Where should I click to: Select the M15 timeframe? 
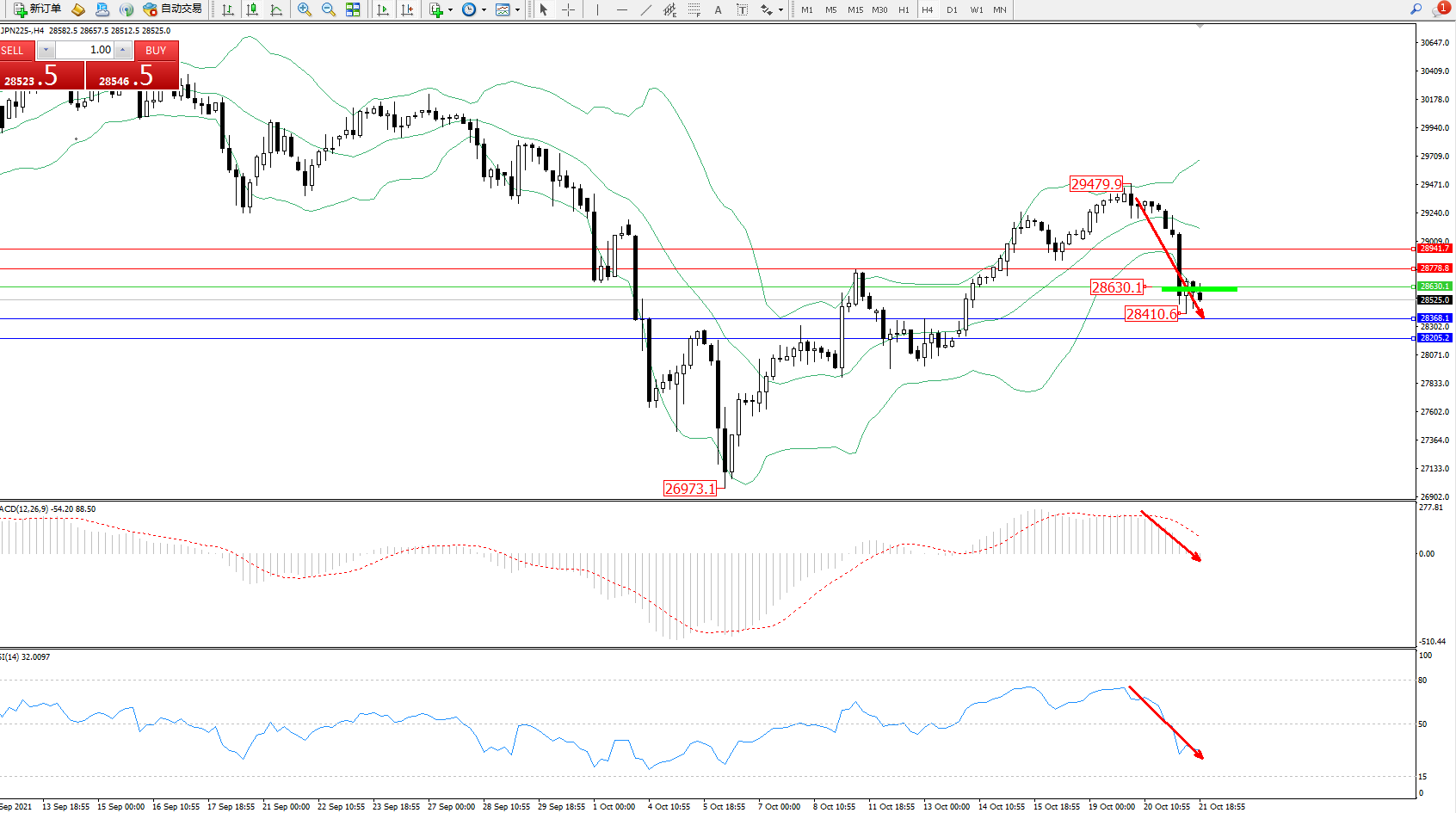(x=854, y=9)
